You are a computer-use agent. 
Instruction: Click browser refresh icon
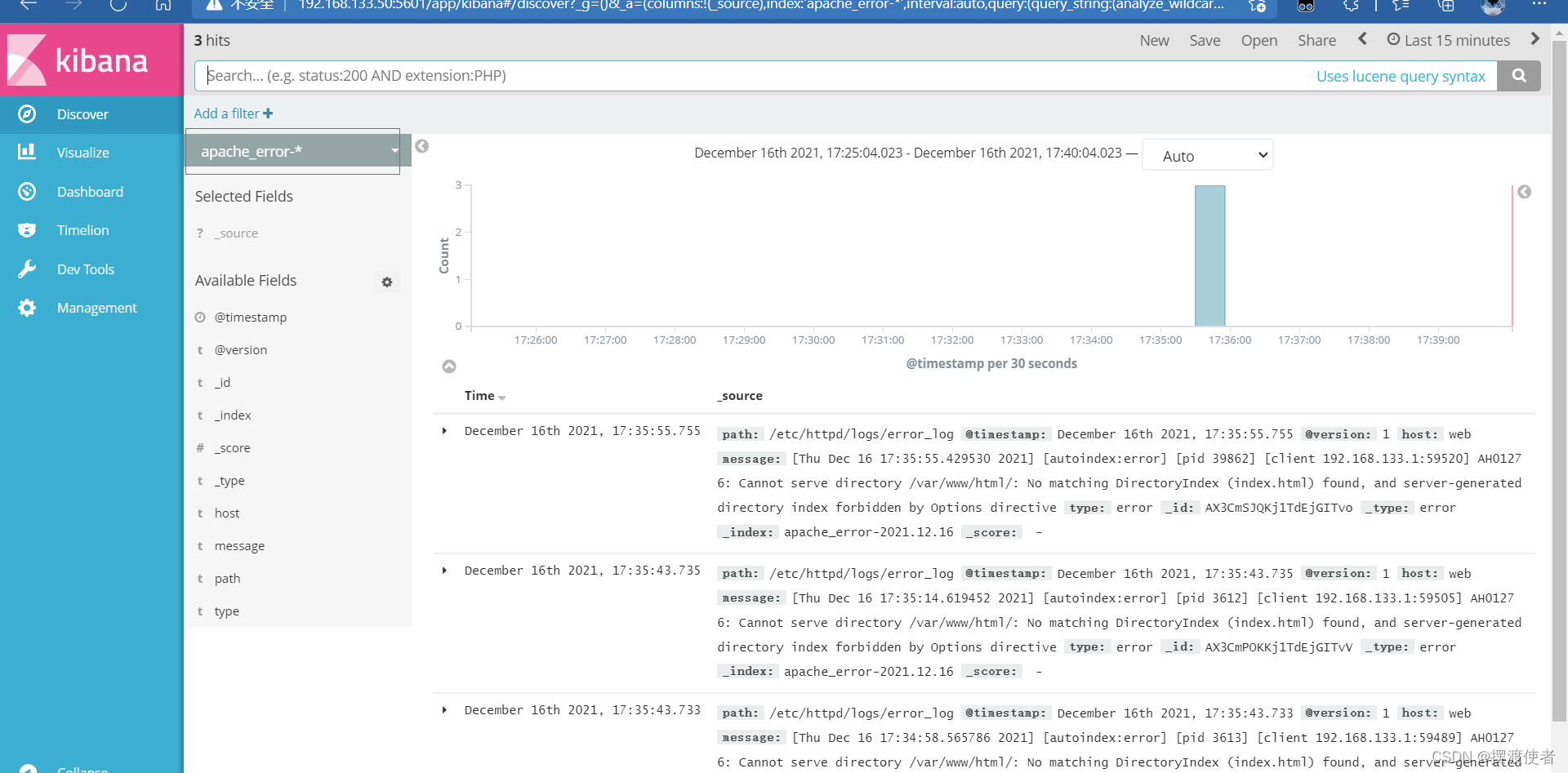click(x=118, y=5)
